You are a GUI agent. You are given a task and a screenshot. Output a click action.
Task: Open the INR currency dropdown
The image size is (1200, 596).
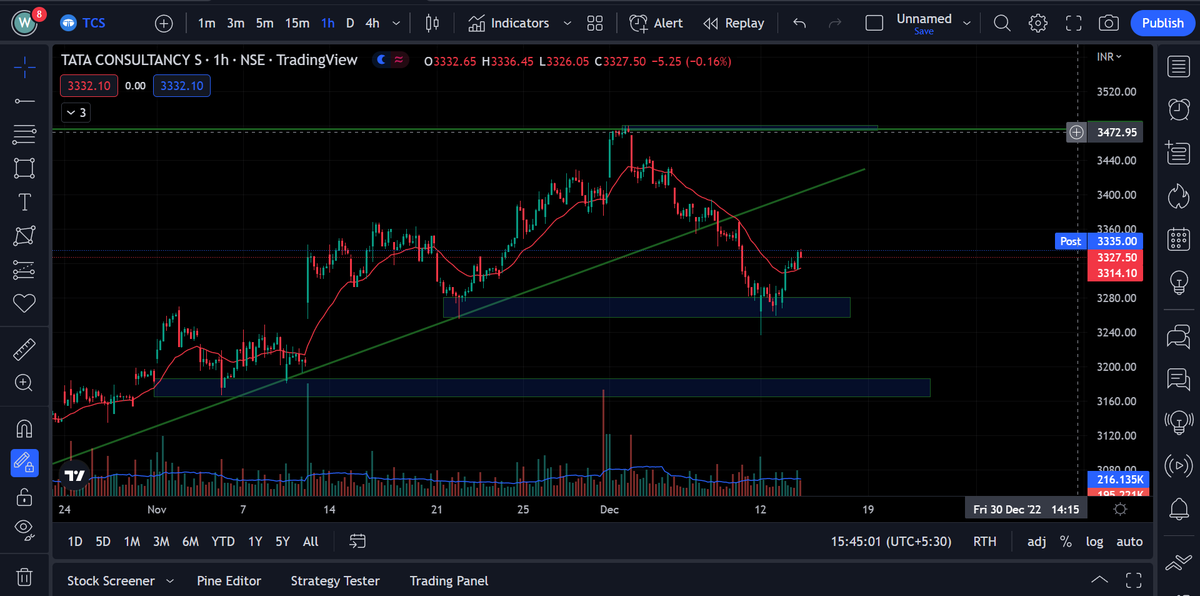tap(1109, 57)
